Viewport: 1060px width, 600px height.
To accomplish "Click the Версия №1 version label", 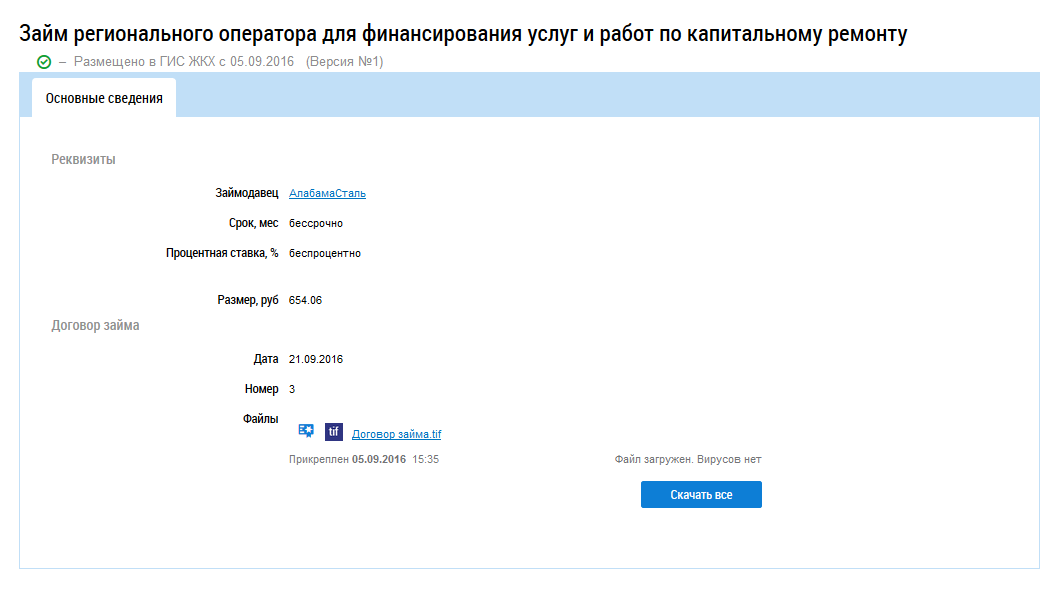I will (344, 62).
